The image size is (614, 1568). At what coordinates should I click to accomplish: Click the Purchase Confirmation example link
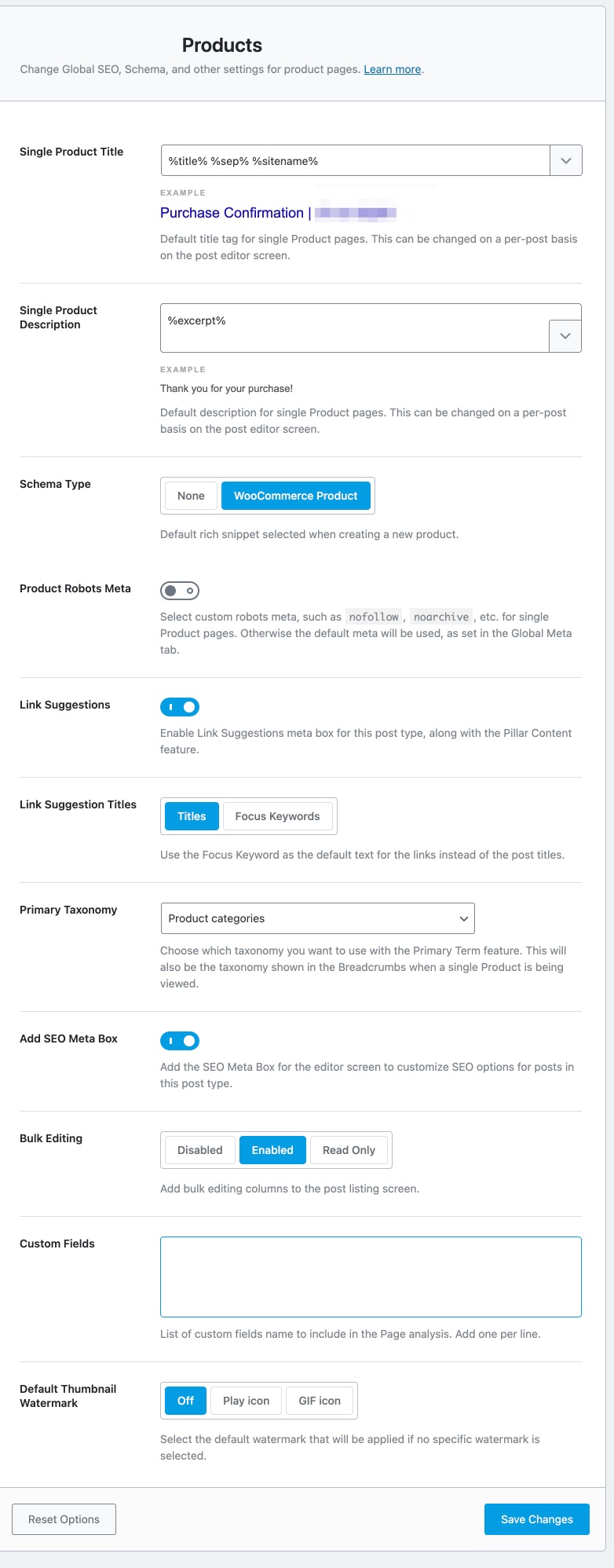click(x=232, y=213)
